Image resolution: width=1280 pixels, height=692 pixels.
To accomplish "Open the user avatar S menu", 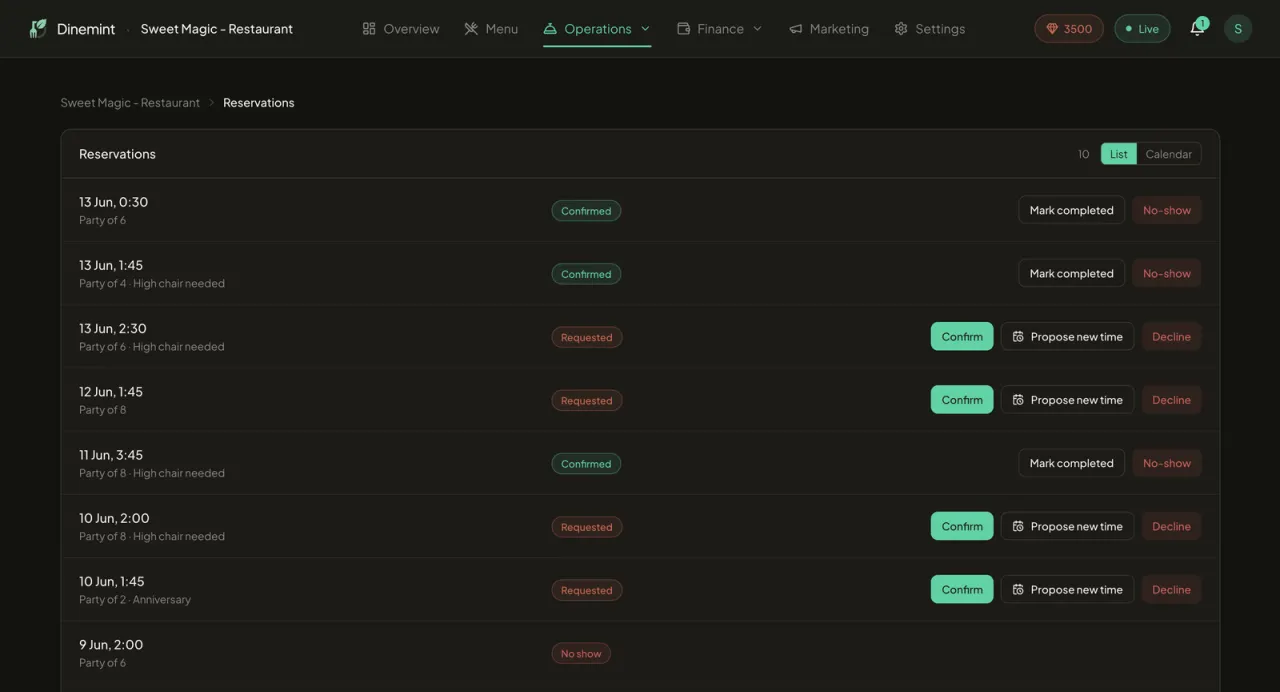I will click(x=1238, y=28).
